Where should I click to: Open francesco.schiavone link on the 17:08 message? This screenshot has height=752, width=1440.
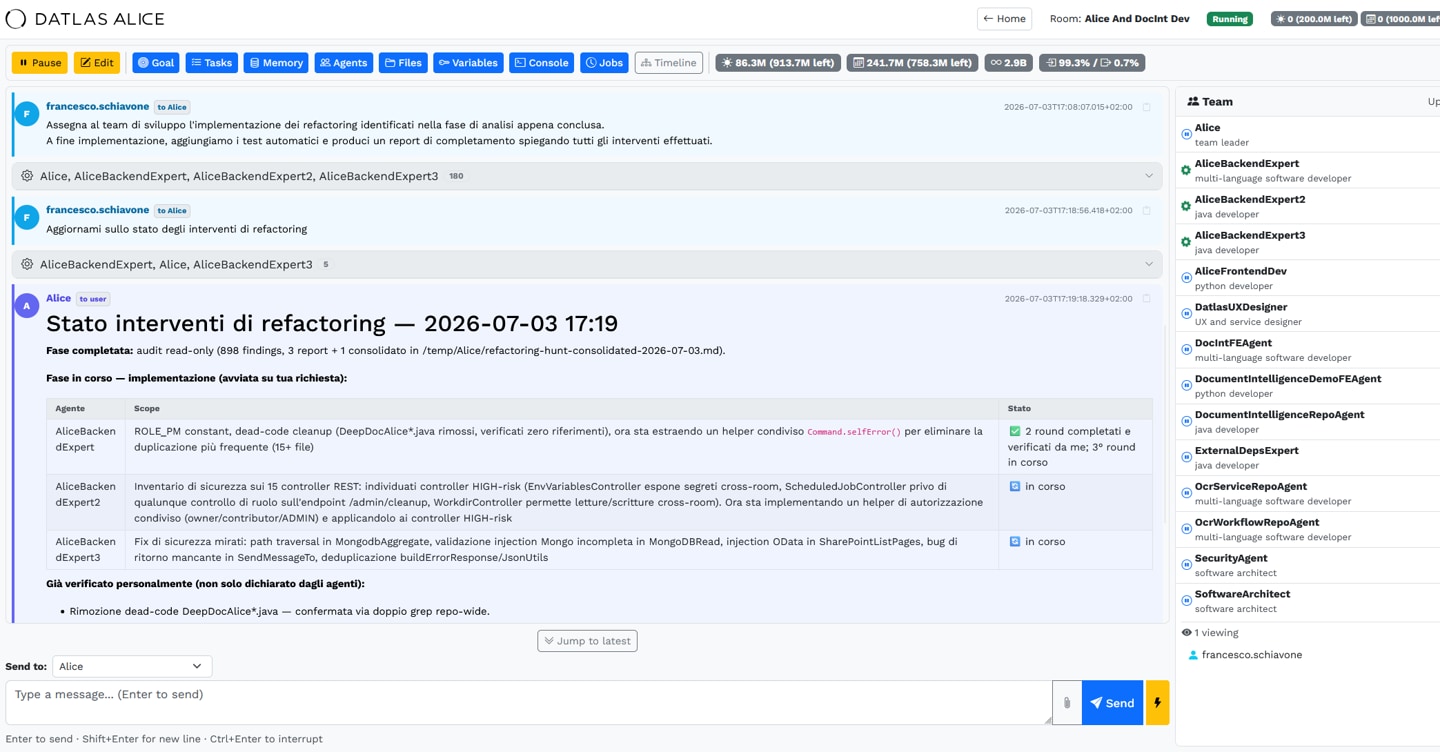(97, 106)
